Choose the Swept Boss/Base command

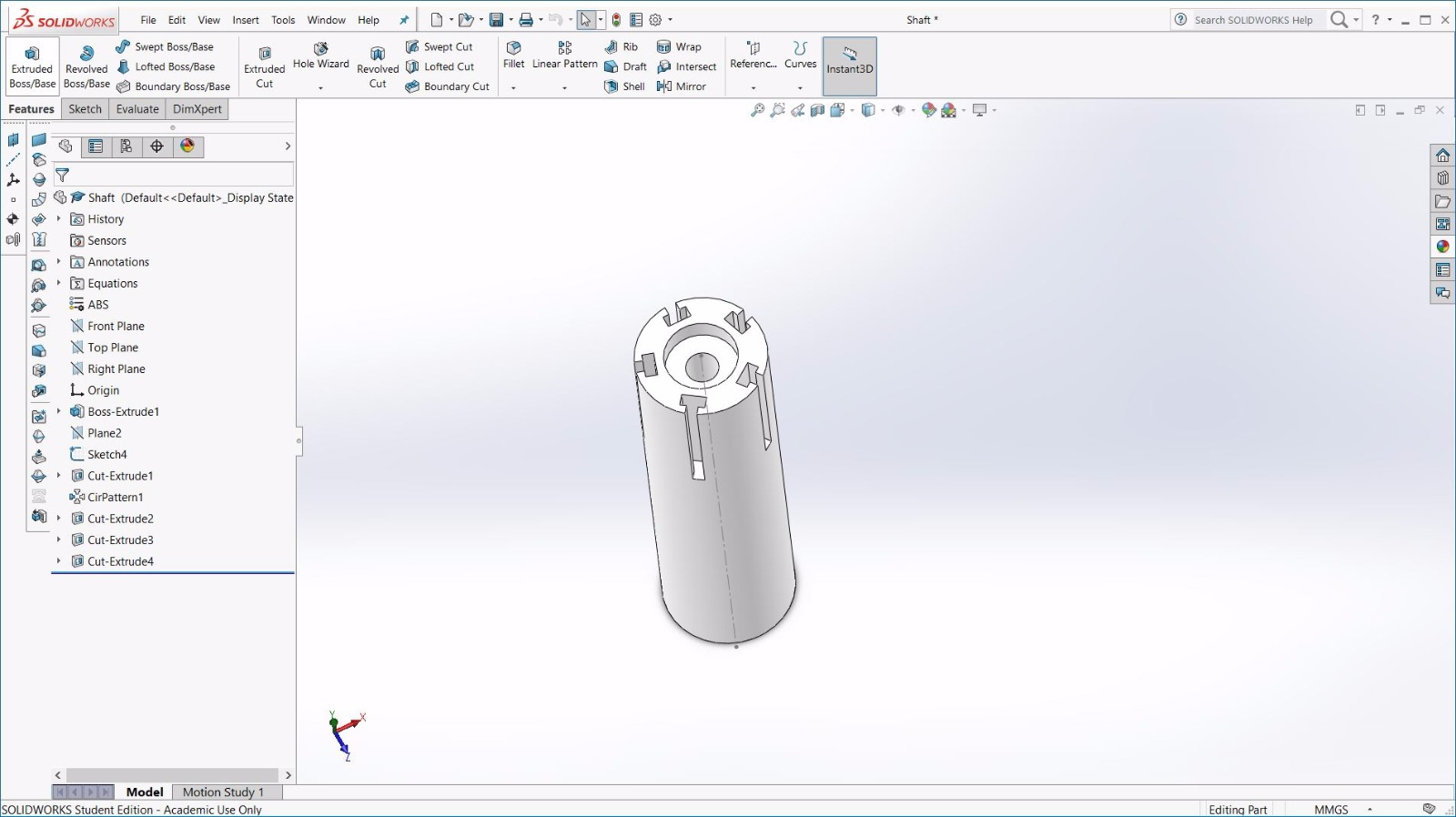pos(165,46)
